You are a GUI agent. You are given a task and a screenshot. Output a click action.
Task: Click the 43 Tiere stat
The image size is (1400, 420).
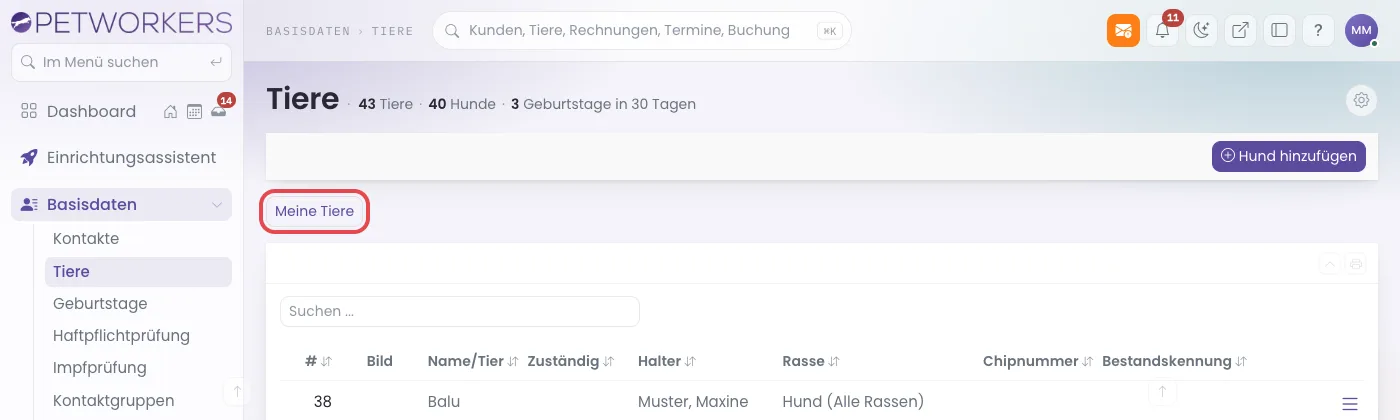pos(385,104)
